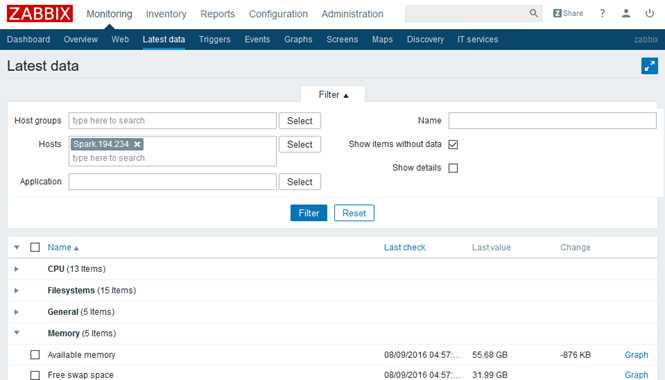This screenshot has height=380, width=665.
Task: Switch to the Web tab
Action: pyautogui.click(x=120, y=39)
